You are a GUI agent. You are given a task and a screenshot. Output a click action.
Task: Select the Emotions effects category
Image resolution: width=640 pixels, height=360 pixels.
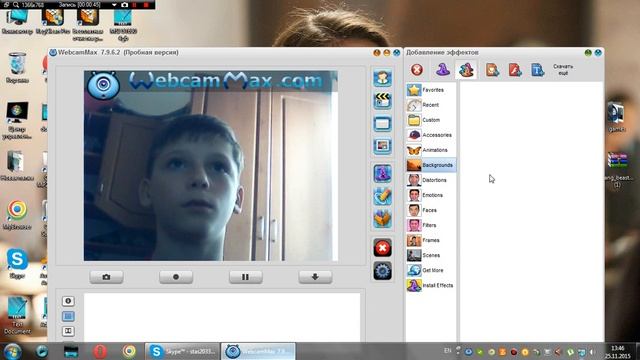click(431, 195)
